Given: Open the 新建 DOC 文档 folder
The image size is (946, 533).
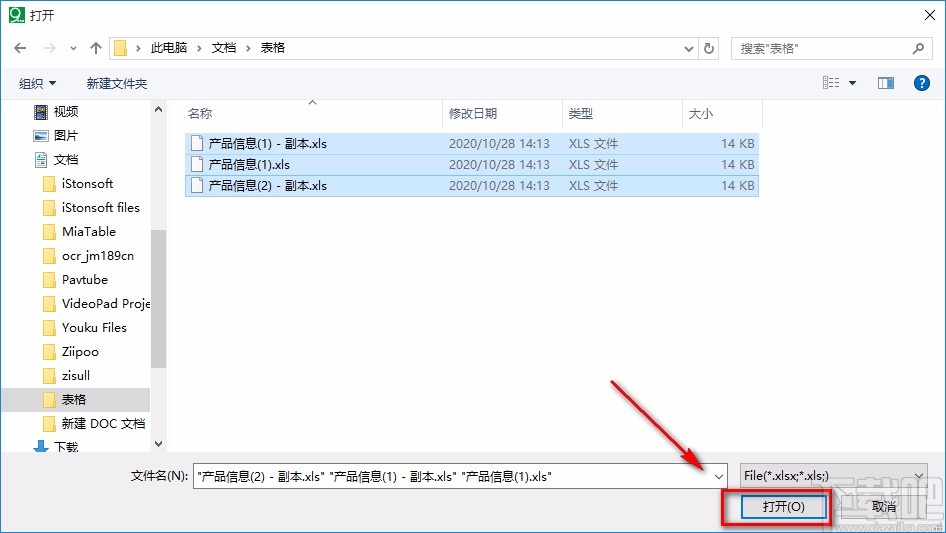Looking at the screenshot, I should pos(103,424).
